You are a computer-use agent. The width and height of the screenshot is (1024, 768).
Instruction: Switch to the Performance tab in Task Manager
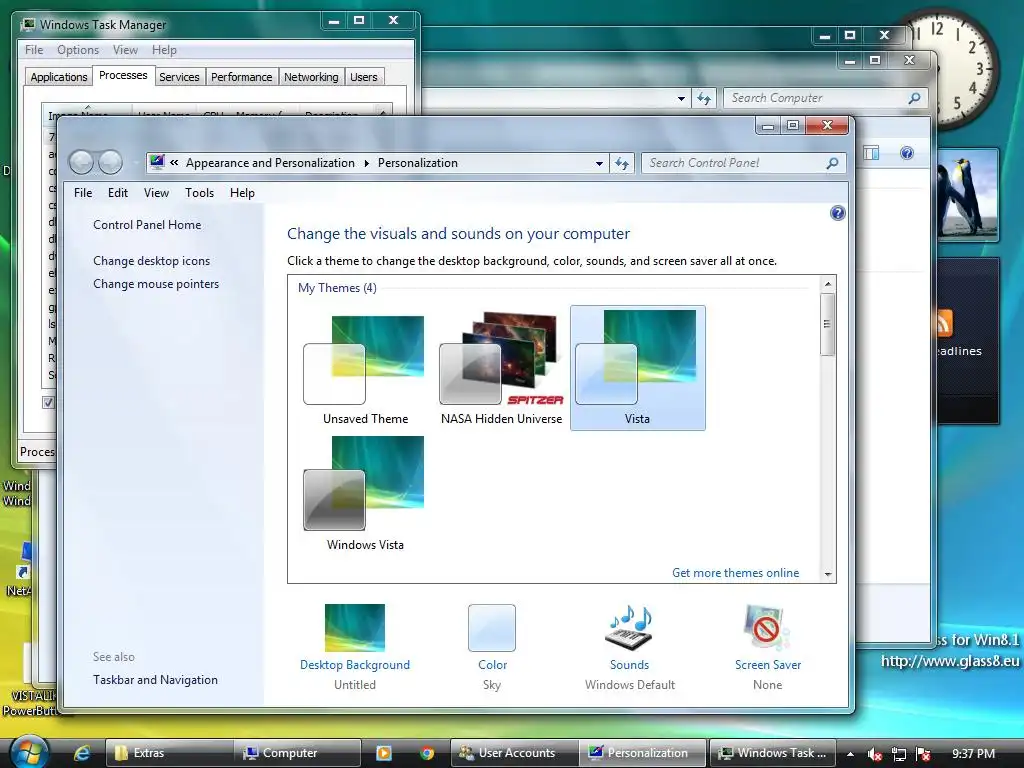[241, 77]
